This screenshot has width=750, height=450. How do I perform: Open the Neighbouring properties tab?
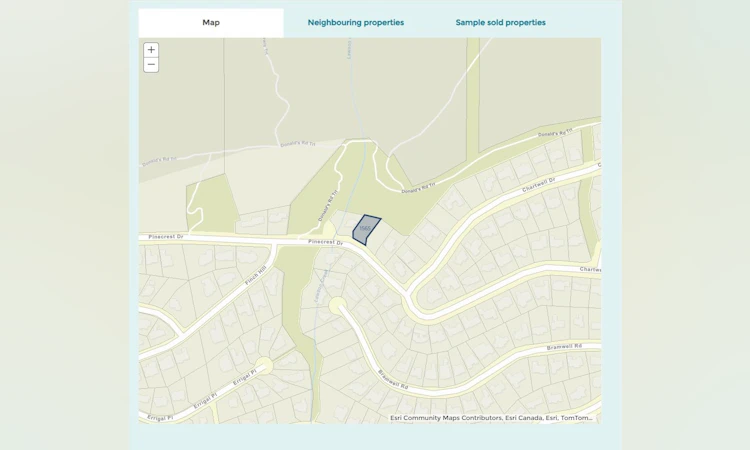point(356,22)
